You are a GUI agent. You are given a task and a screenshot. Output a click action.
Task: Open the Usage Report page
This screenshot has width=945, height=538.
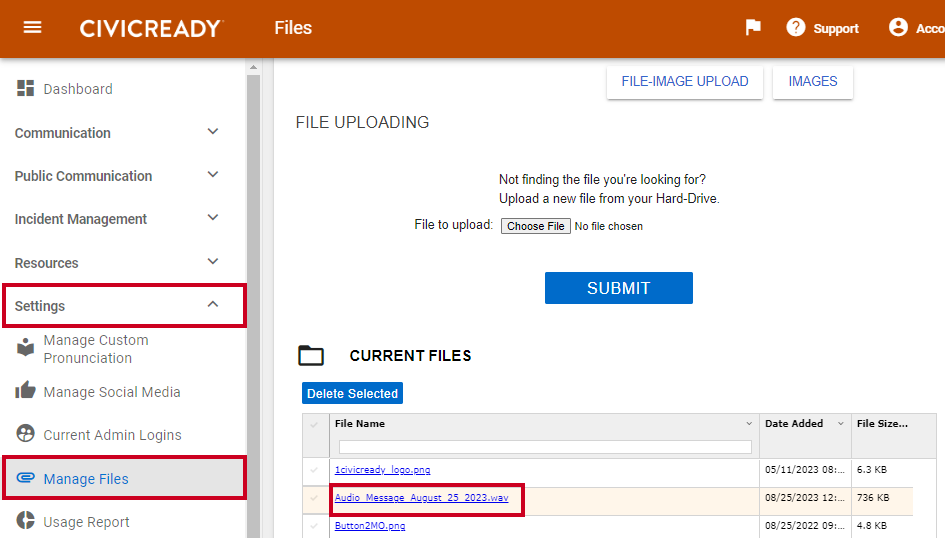(x=86, y=522)
